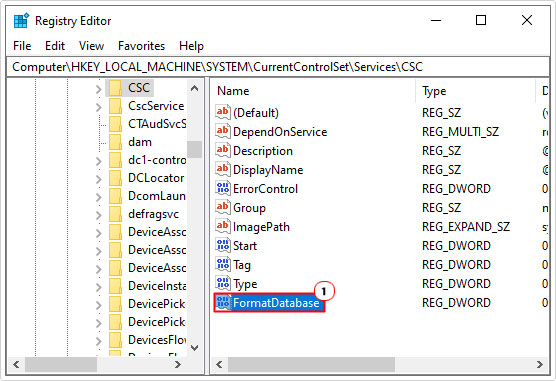Click the CSC folder icon in tree

(116, 88)
